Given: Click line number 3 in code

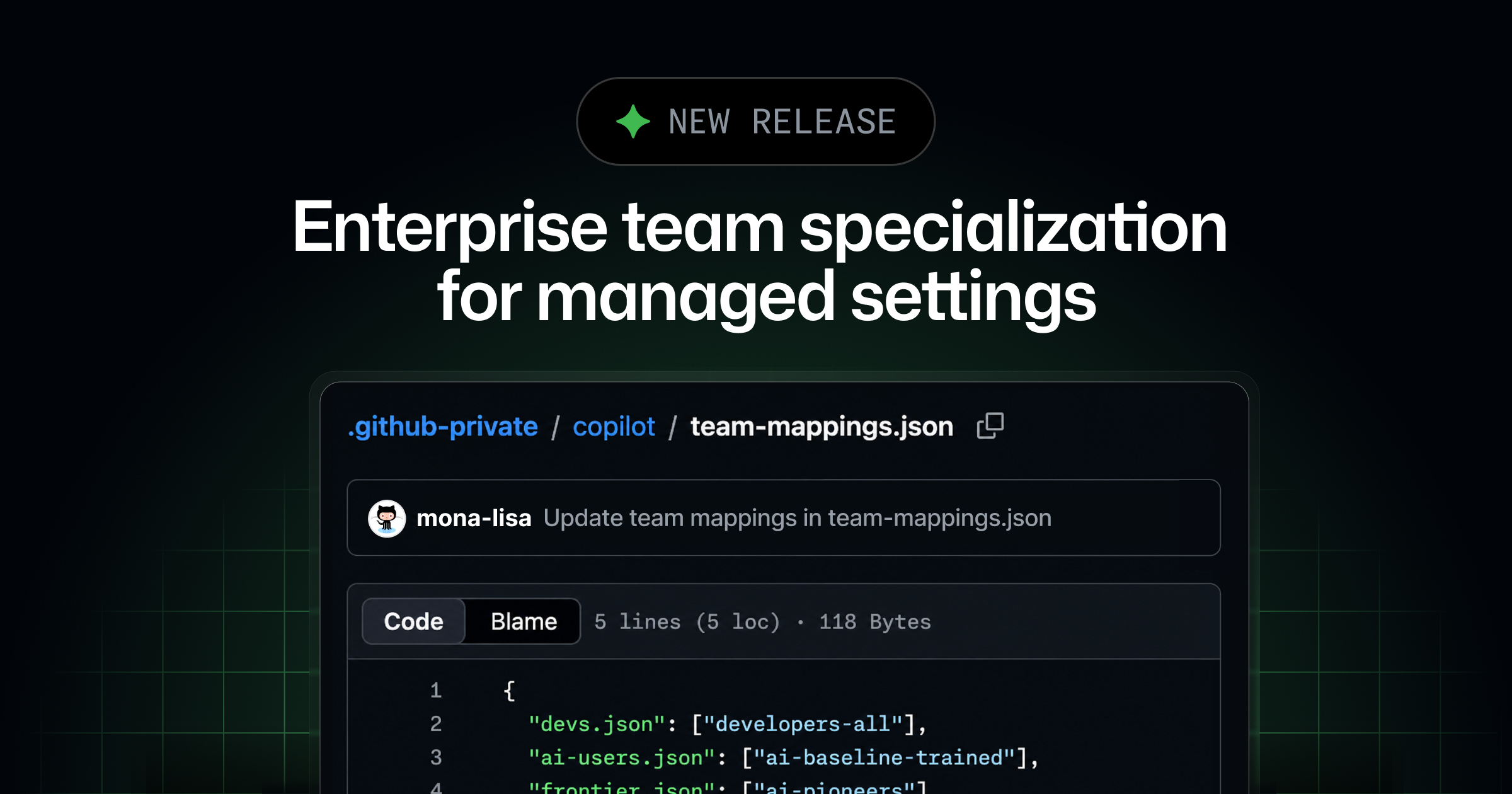Looking at the screenshot, I should pyautogui.click(x=436, y=757).
